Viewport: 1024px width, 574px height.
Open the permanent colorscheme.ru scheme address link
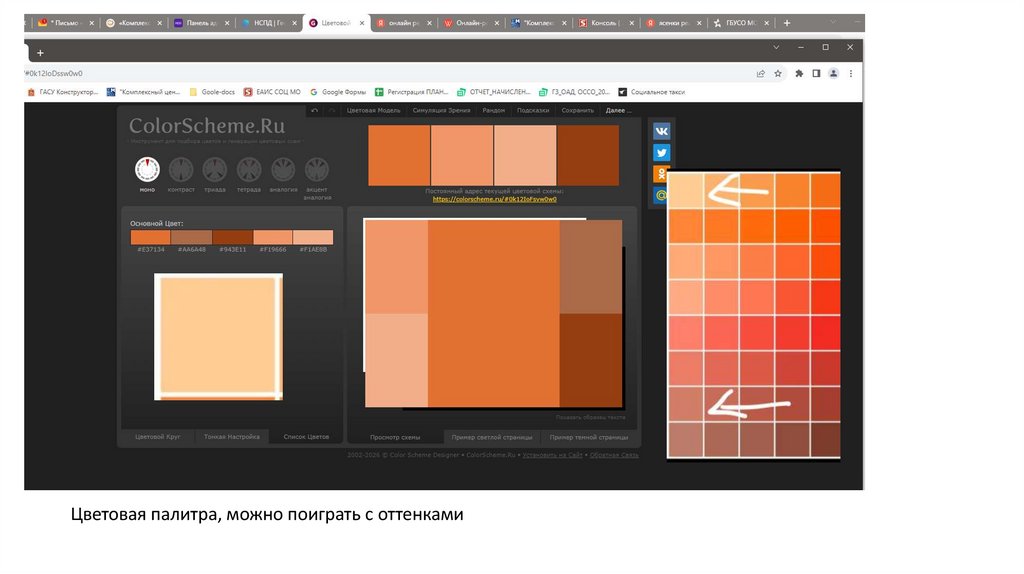pos(494,199)
